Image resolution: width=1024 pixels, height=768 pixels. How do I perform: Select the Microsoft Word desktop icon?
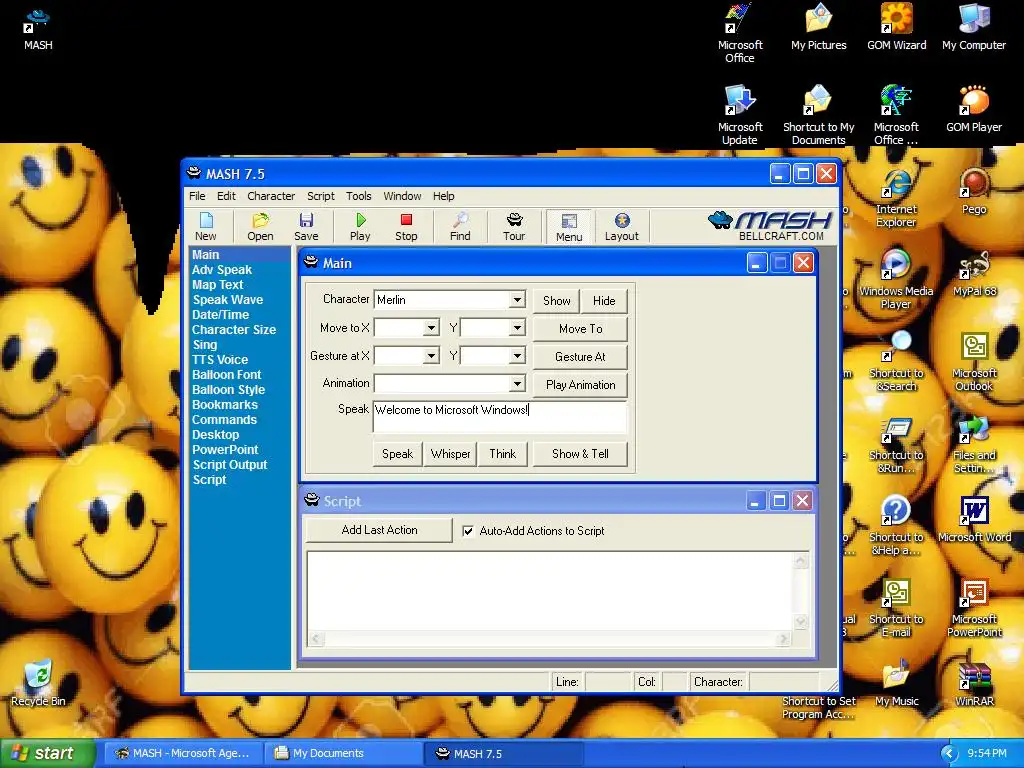[x=974, y=519]
